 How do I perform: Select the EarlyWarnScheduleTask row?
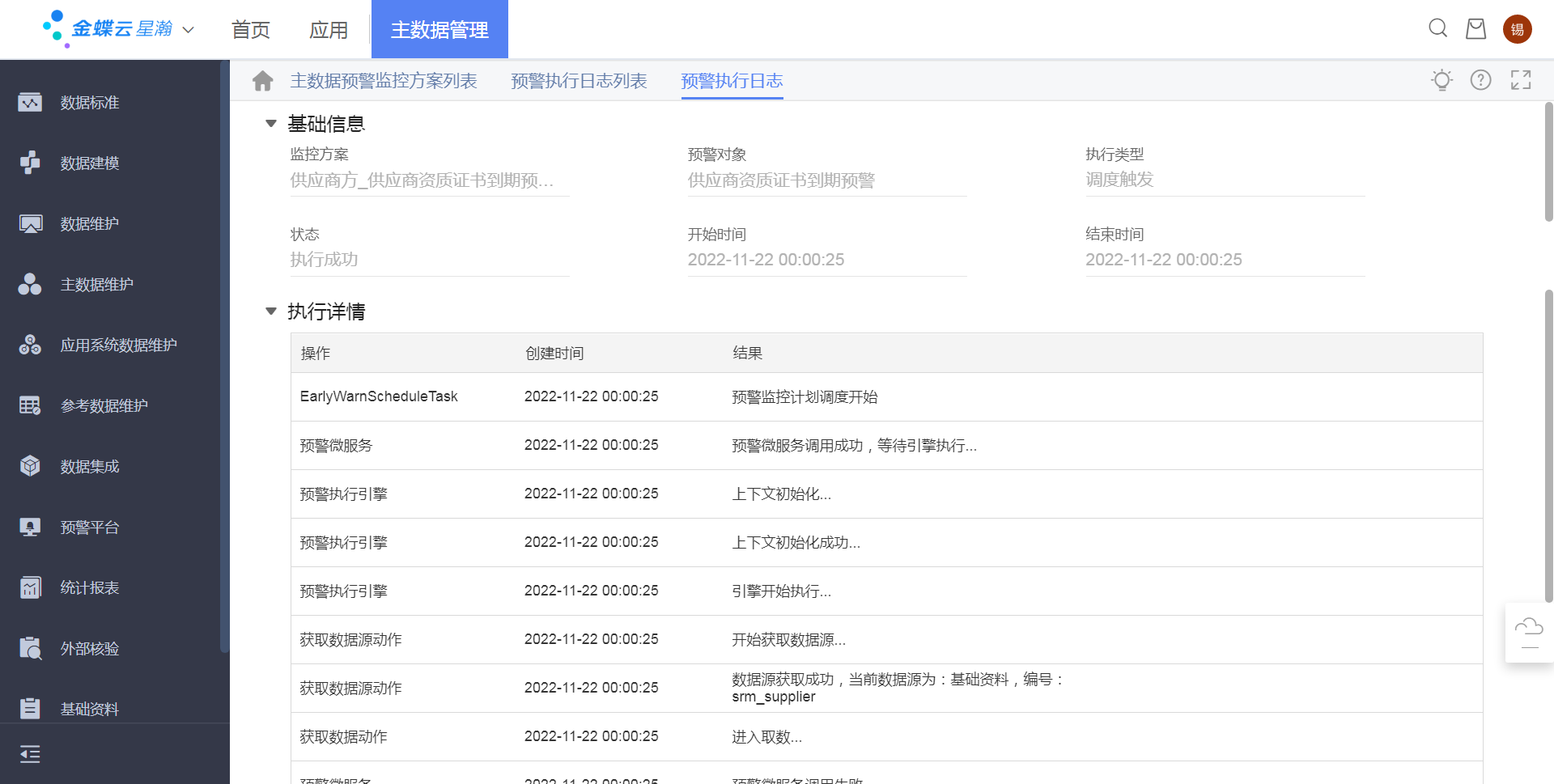pyautogui.click(x=886, y=396)
